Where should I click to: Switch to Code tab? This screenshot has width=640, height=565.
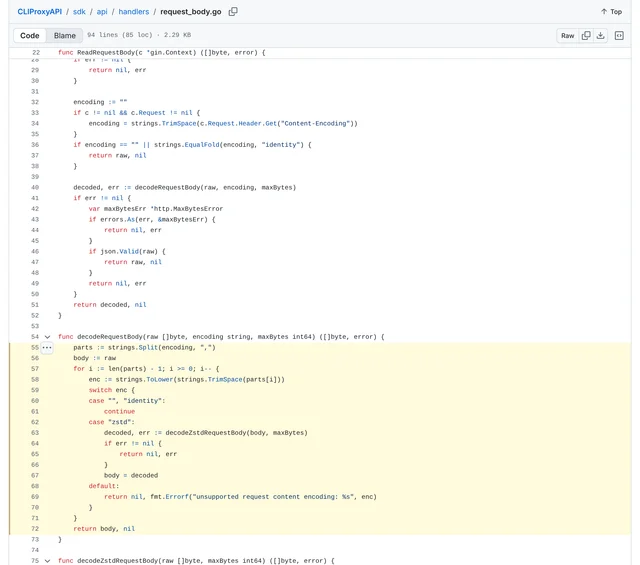pyautogui.click(x=30, y=36)
